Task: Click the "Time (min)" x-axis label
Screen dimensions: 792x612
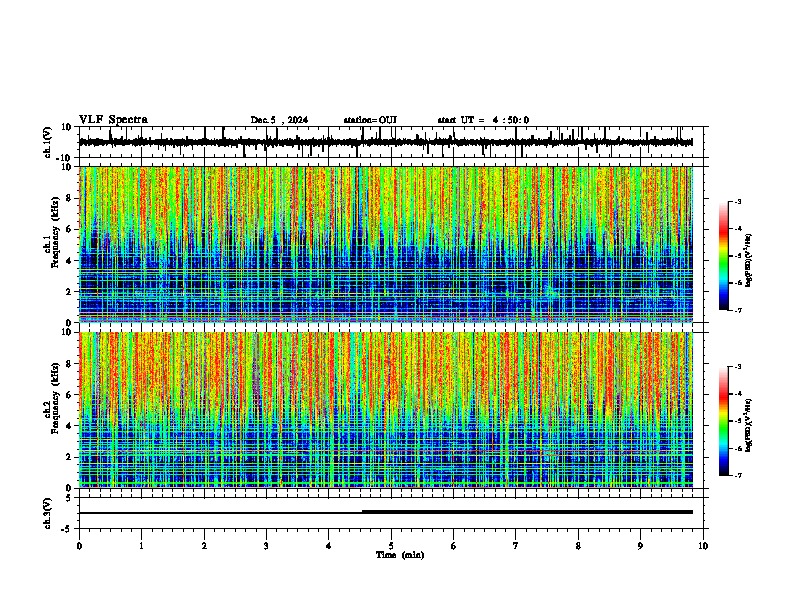Action: coord(400,555)
